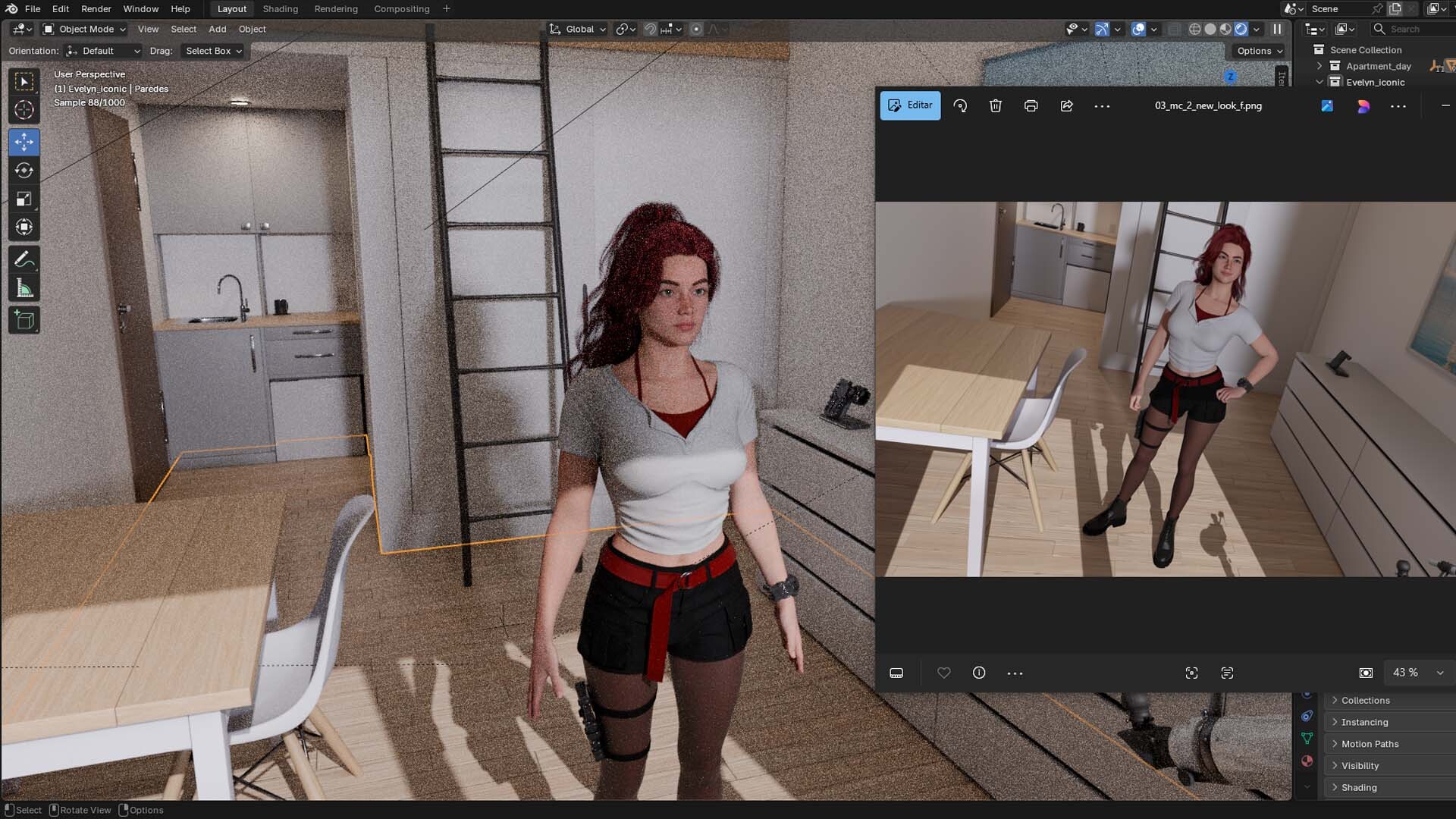Open the Object Mode dropdown

[x=84, y=29]
